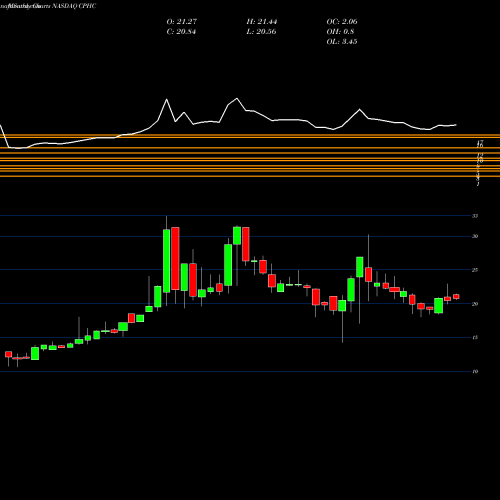Click the 20 price axis label
The width and height of the screenshot is (500, 500).
(475, 304)
